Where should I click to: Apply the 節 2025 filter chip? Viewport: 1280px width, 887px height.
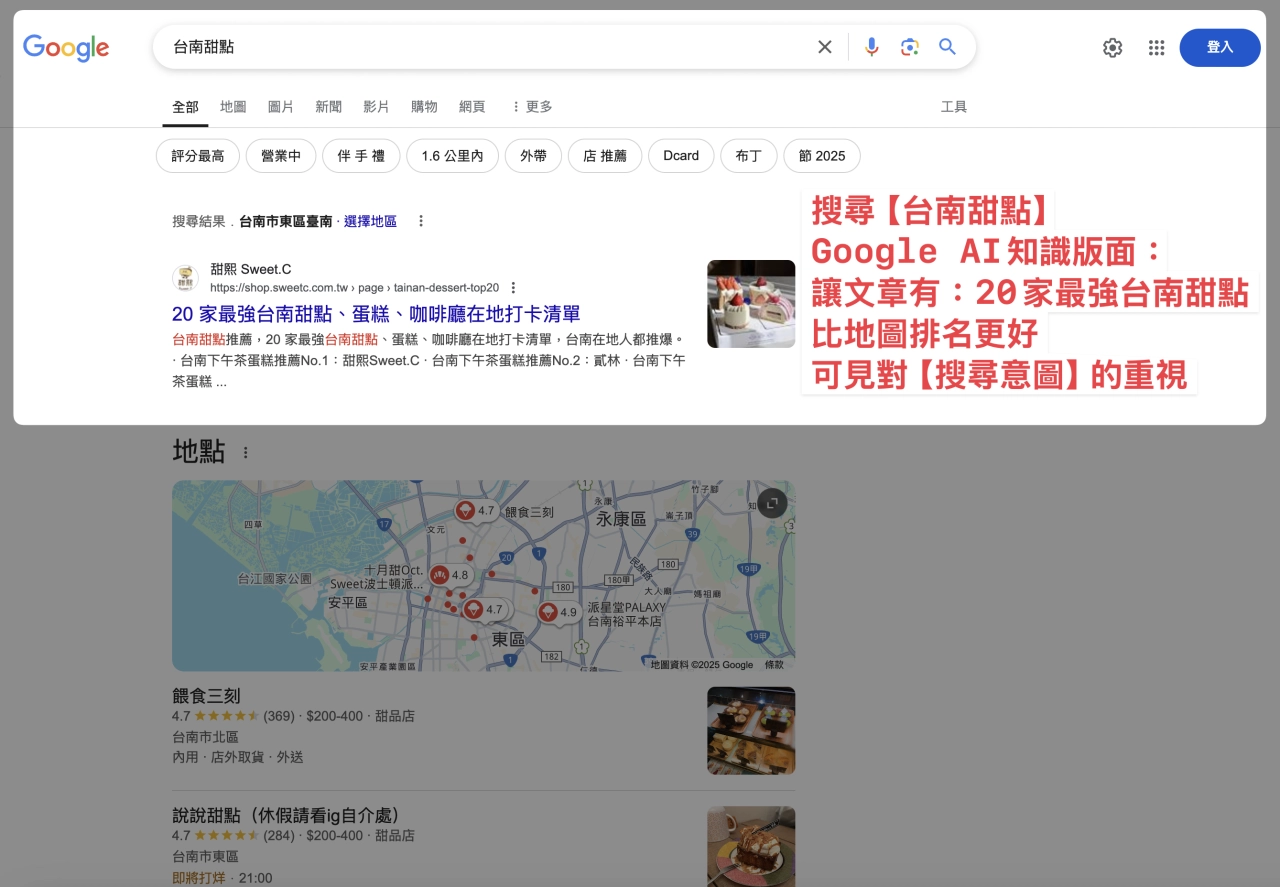point(822,156)
